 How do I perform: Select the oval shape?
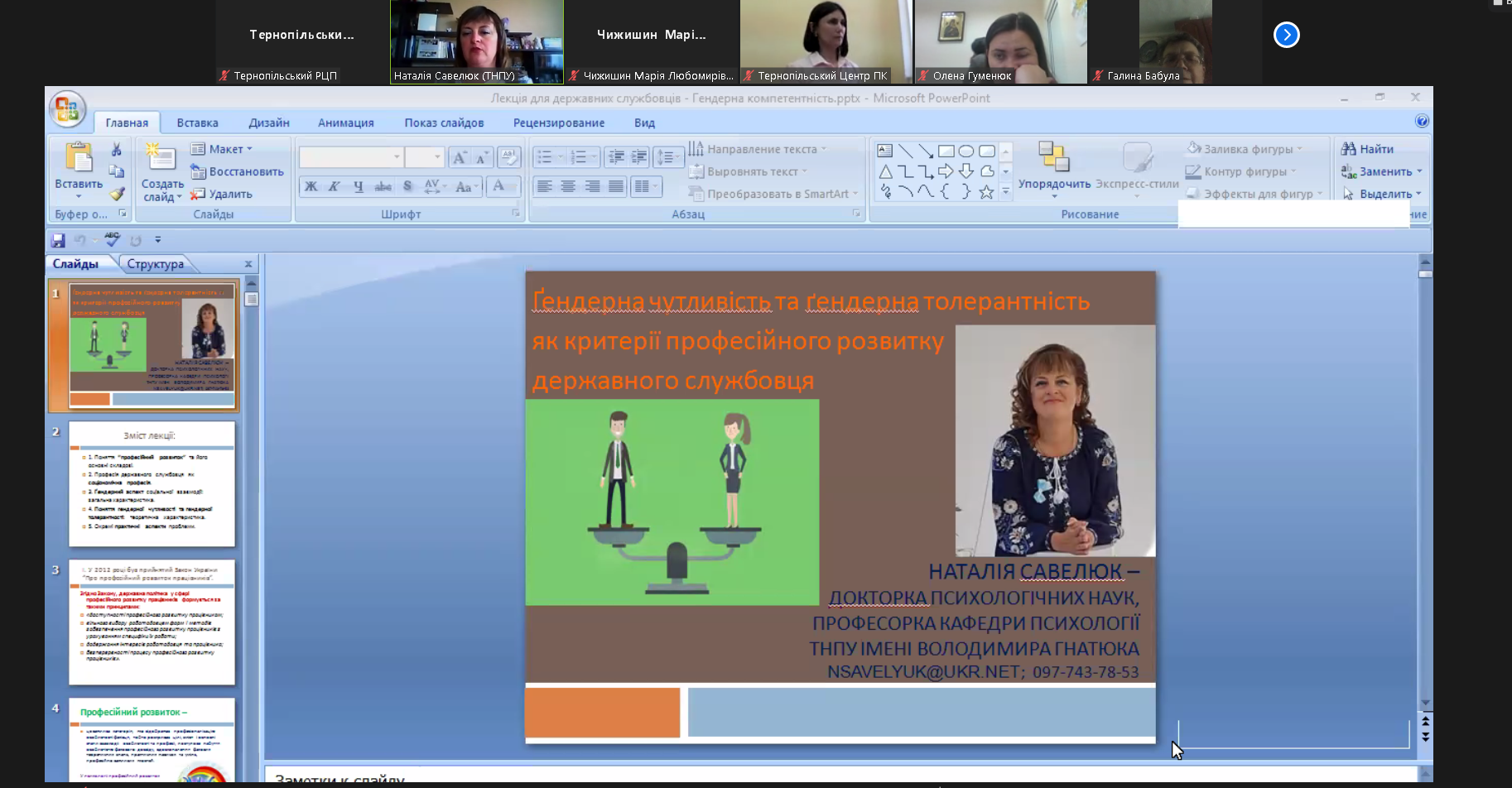[x=966, y=151]
